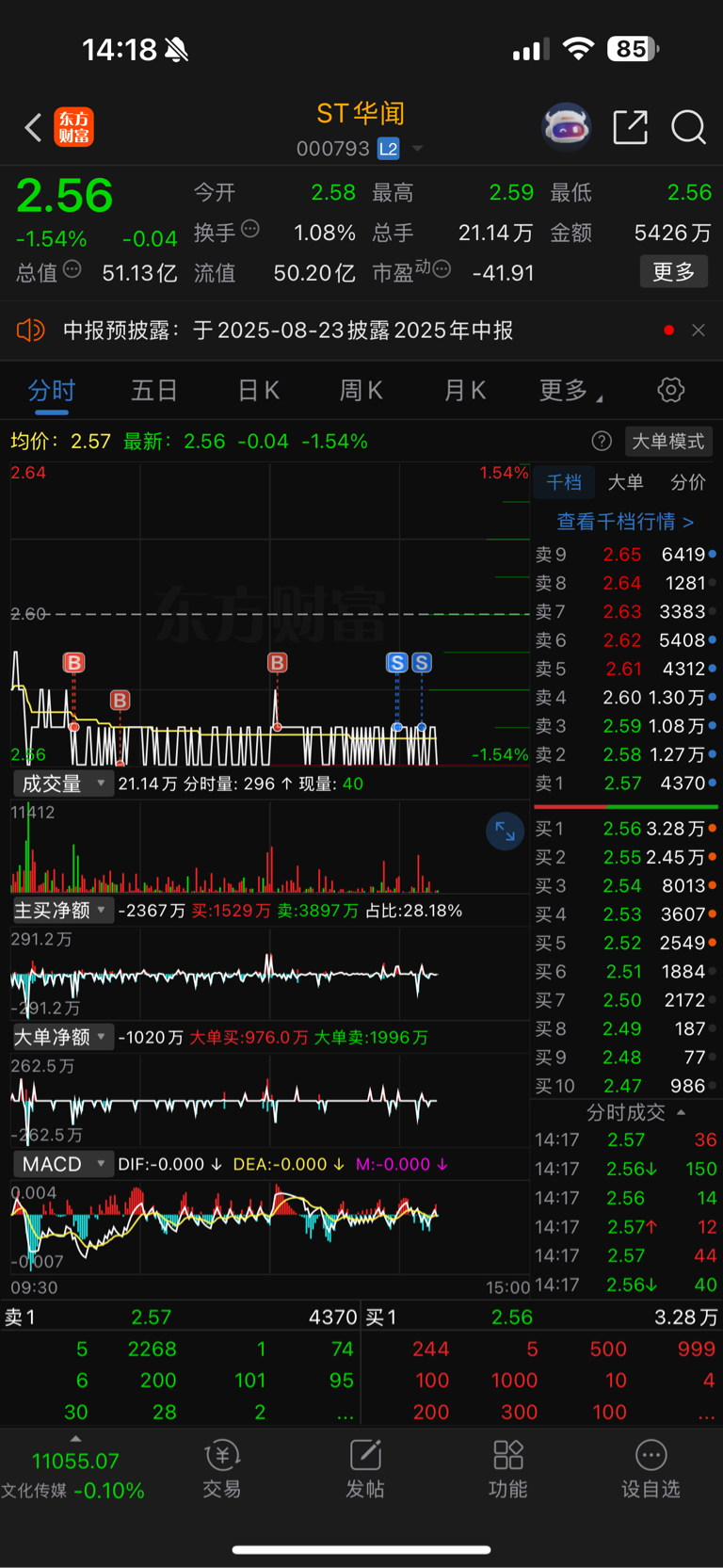
Task: Open the robot assistant avatar
Action: click(x=566, y=126)
